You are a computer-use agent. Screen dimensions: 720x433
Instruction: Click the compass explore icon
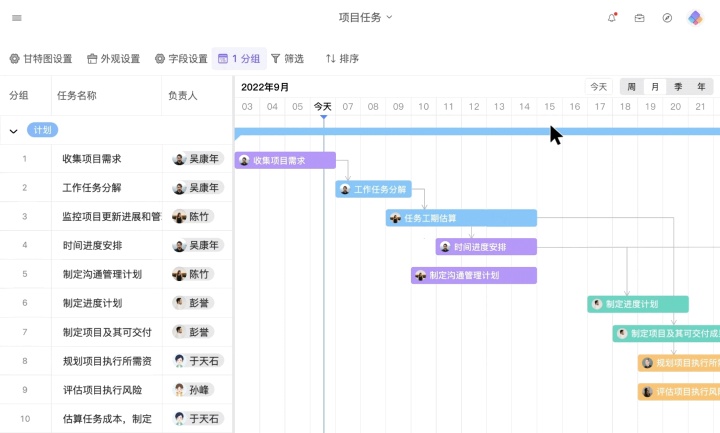click(x=667, y=17)
